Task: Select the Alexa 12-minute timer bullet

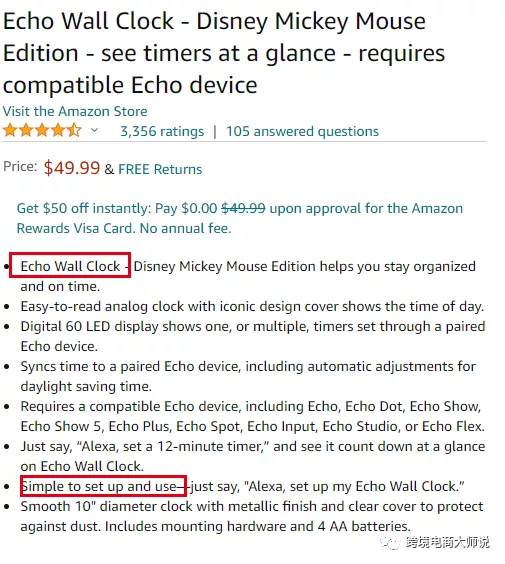Action: pyautogui.click(x=253, y=456)
